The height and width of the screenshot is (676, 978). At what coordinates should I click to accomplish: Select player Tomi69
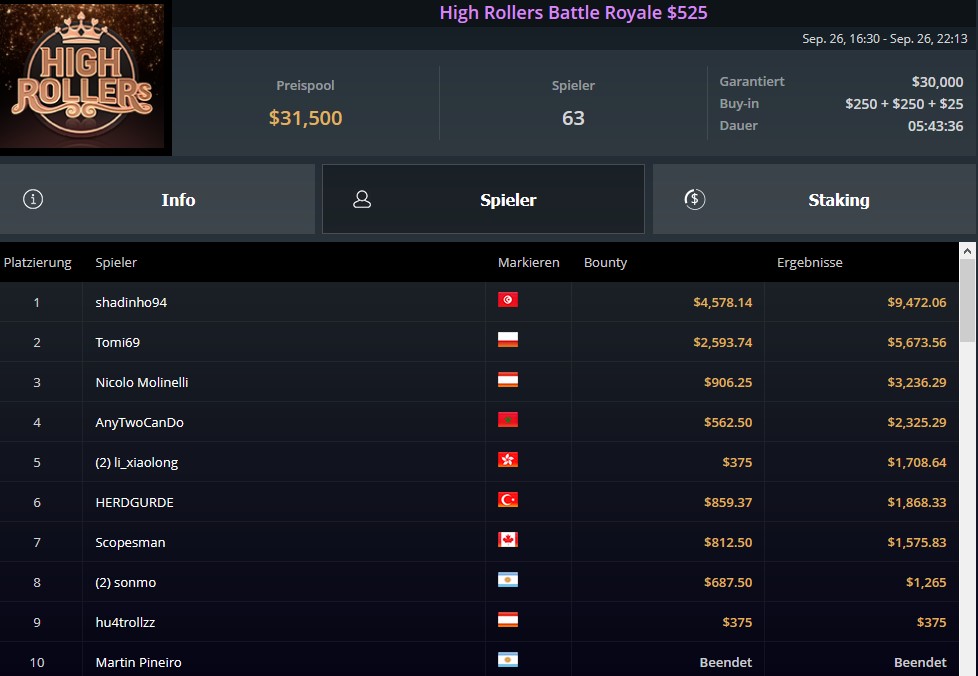pyautogui.click(x=117, y=342)
